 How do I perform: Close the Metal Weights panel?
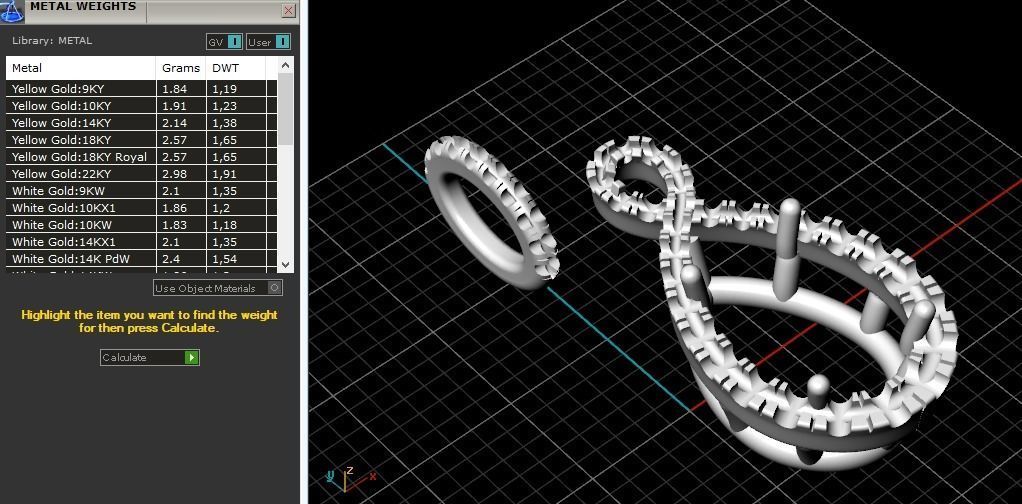tap(288, 10)
